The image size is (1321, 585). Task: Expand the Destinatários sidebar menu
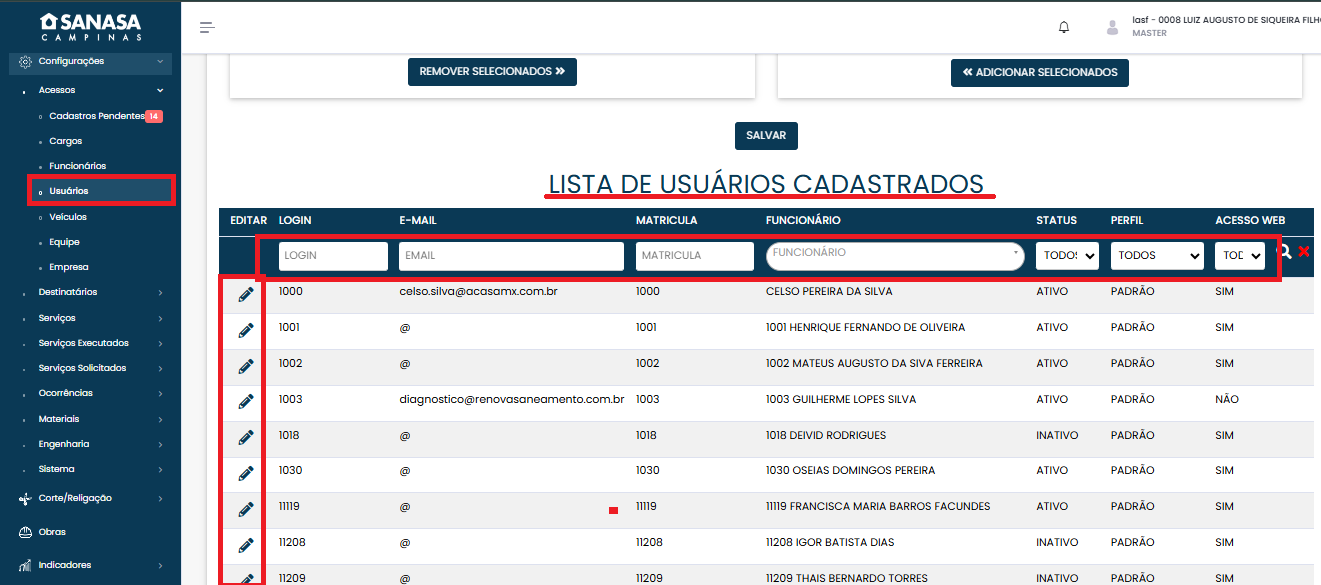click(x=94, y=292)
